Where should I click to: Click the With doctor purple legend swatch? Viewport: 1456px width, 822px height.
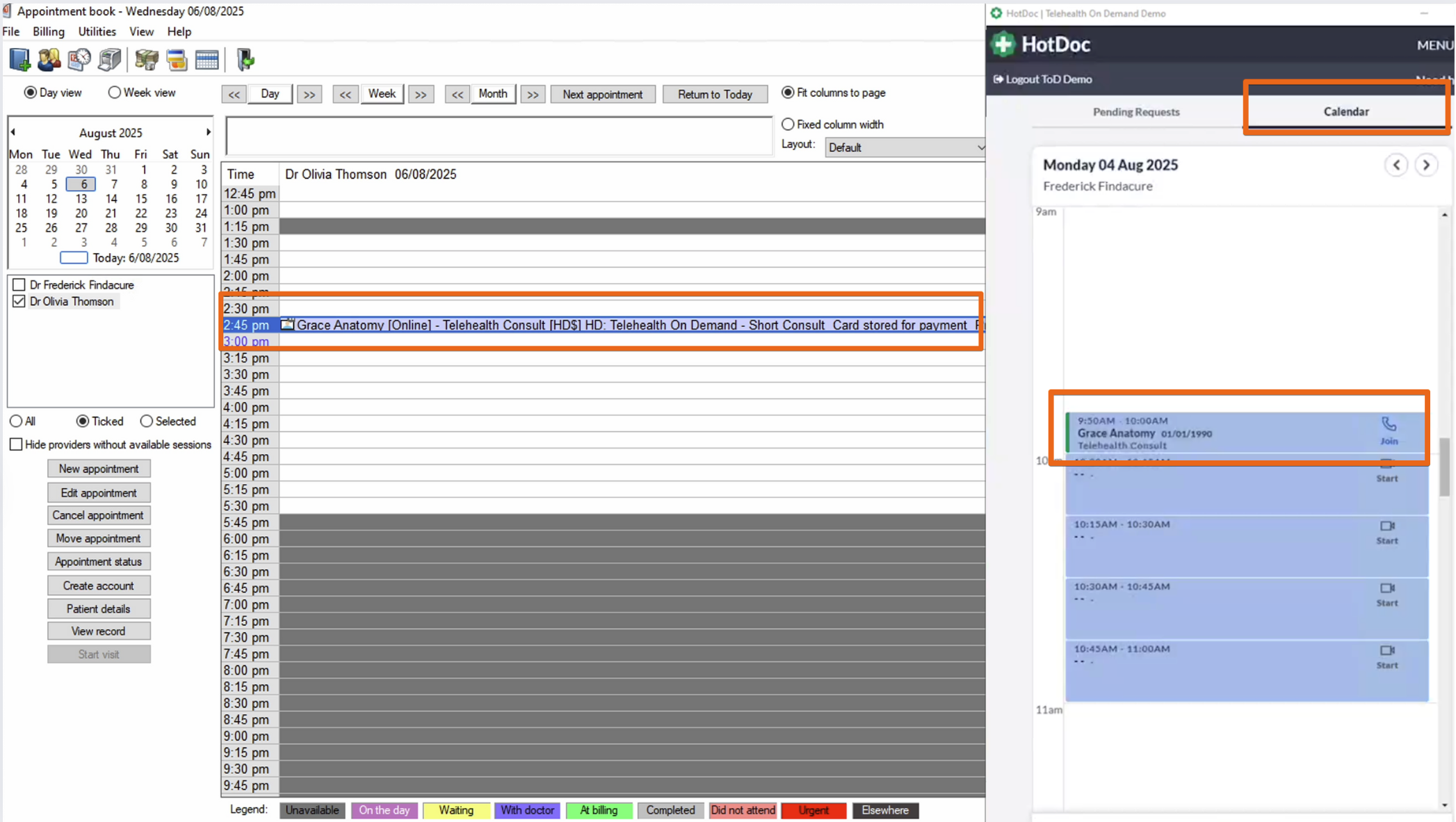click(x=528, y=810)
